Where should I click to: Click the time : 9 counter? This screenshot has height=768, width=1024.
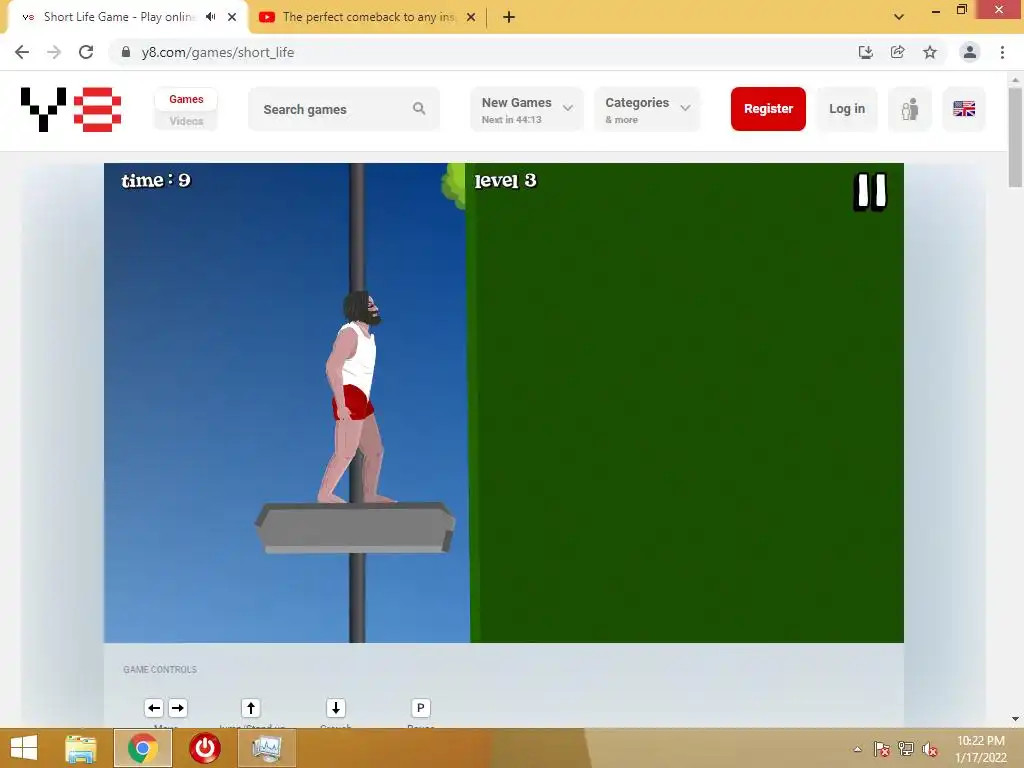coord(156,180)
